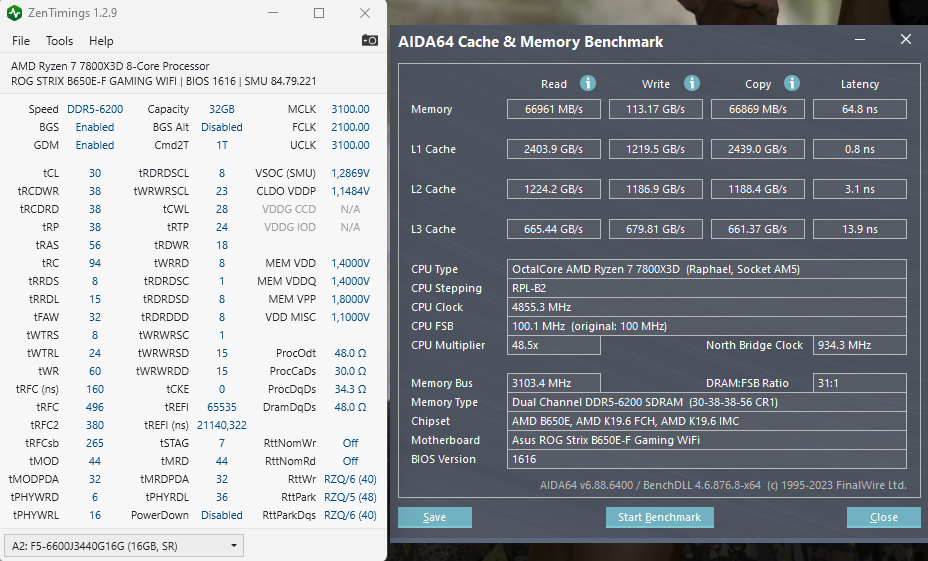Maximize the ZenTimings window
The height and width of the screenshot is (561, 928).
coord(319,13)
